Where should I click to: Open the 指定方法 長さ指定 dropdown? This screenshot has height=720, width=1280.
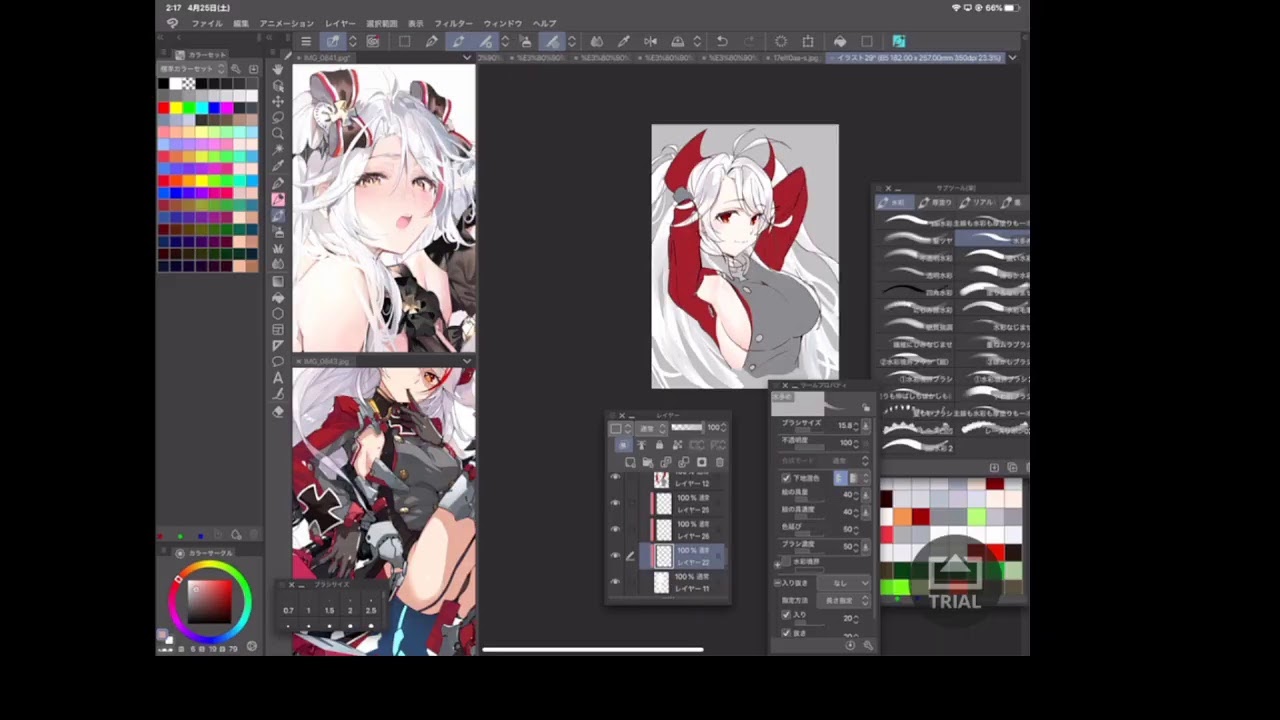click(846, 600)
